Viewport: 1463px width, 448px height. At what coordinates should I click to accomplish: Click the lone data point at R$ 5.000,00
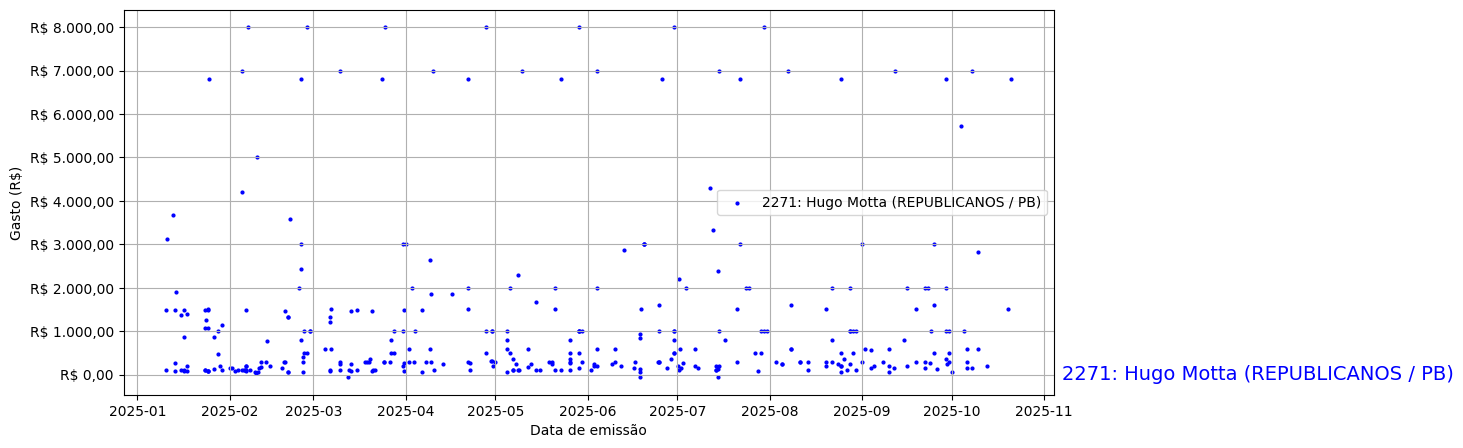coord(257,157)
